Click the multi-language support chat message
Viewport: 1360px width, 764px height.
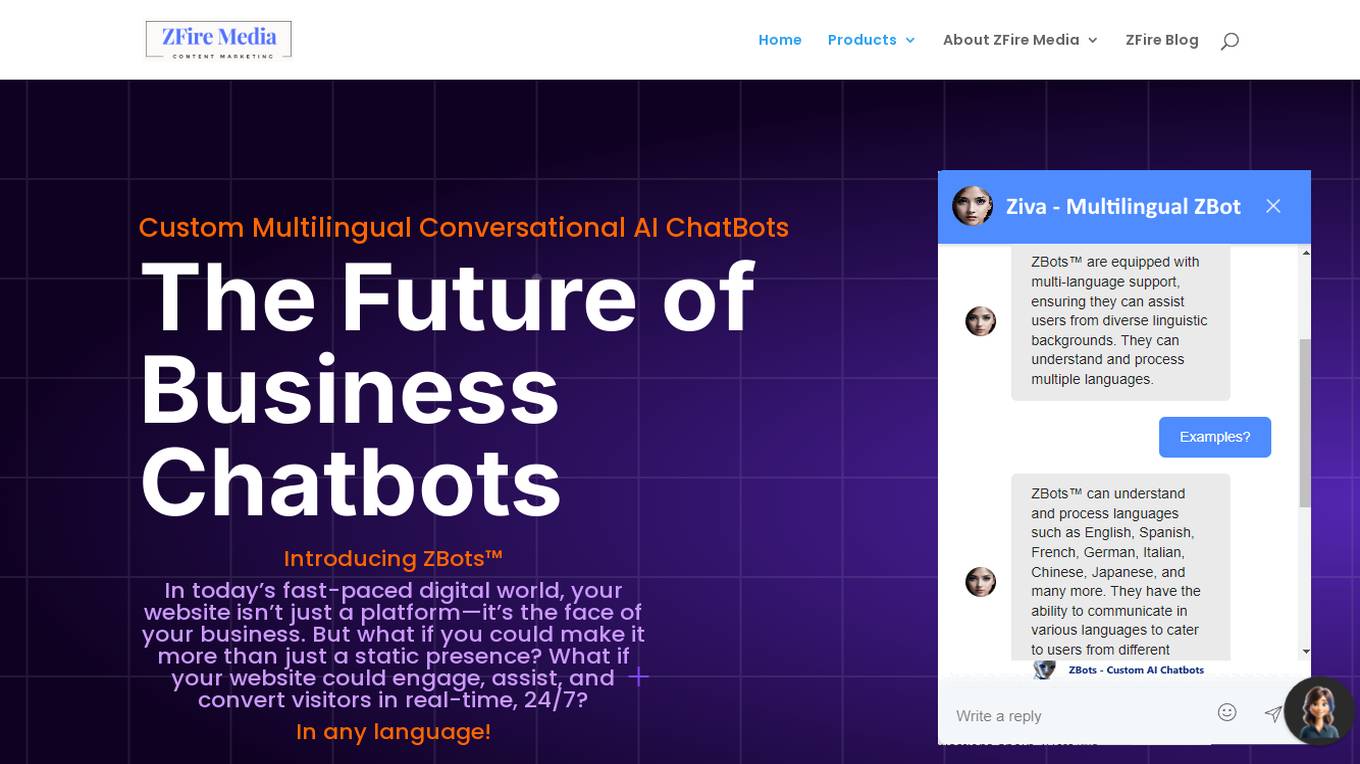[x=1120, y=321]
